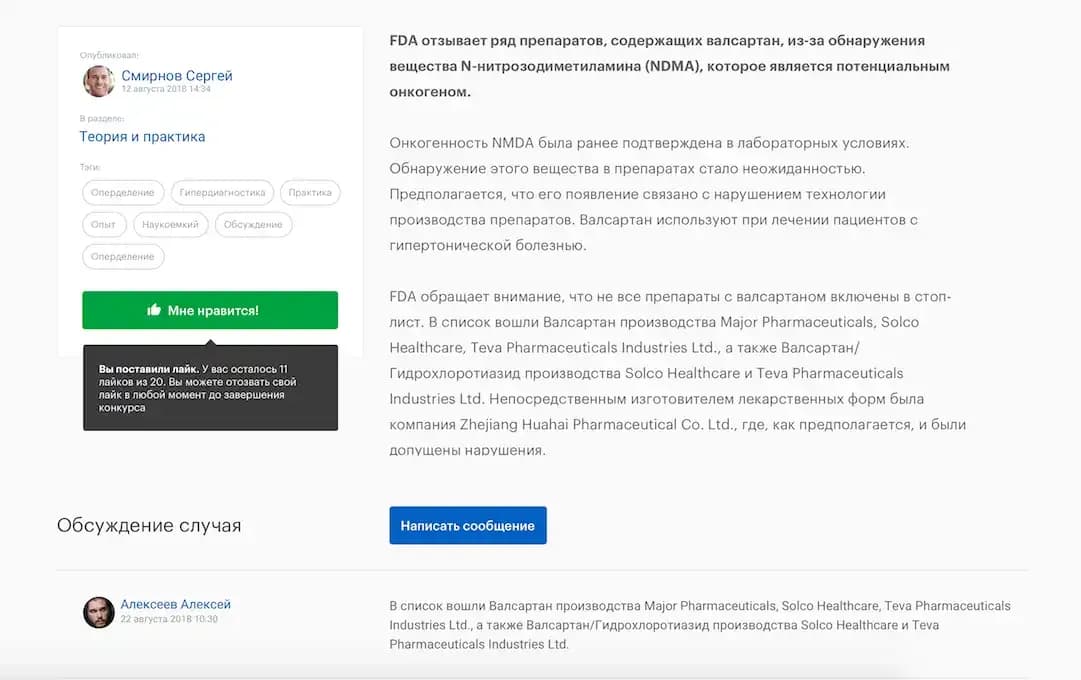Screen dimensions: 1081x680
Task: Click the bold headline starting FDA отзывает ряд препаратов
Action: point(669,66)
